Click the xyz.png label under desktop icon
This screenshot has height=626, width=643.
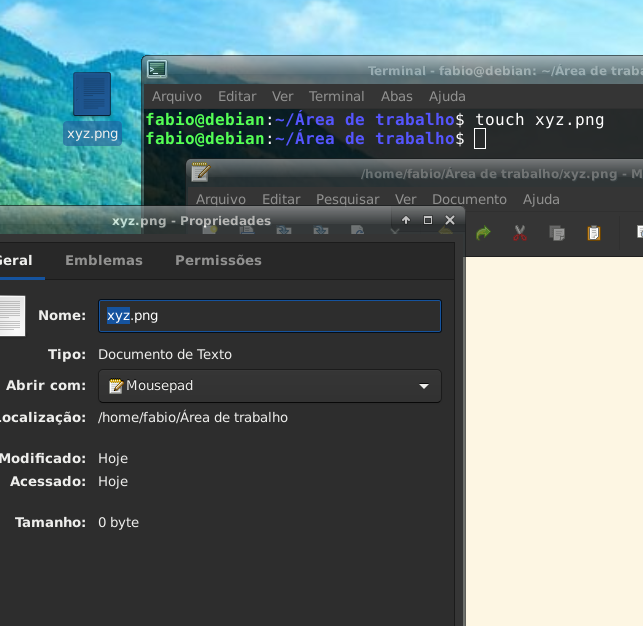click(x=92, y=134)
